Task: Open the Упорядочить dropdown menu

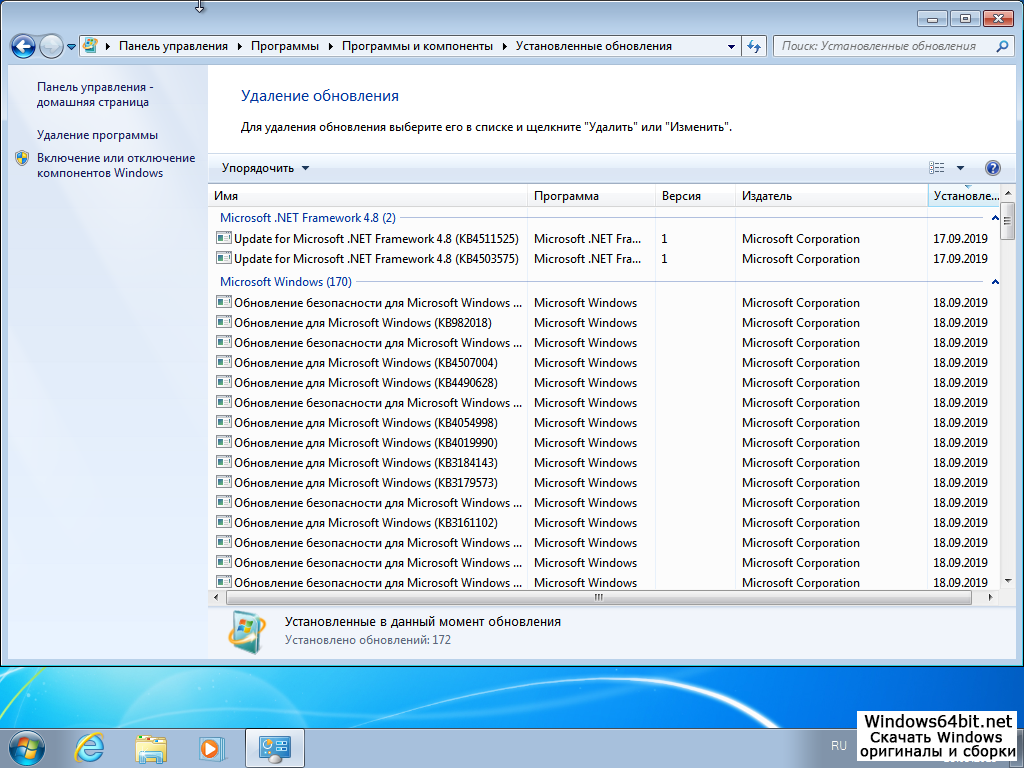Action: 265,168
